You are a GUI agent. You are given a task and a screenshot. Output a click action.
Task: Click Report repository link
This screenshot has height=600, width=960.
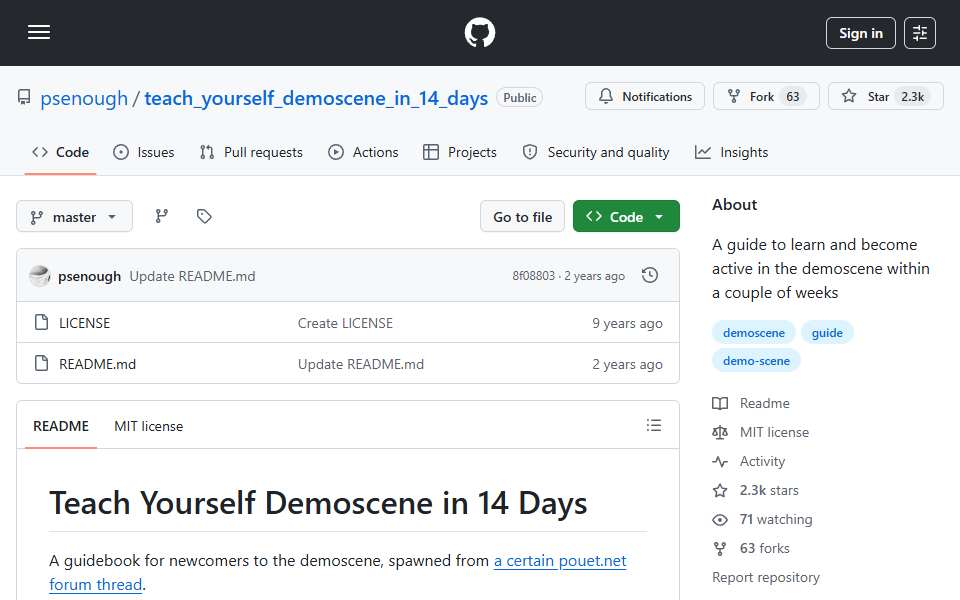(765, 577)
